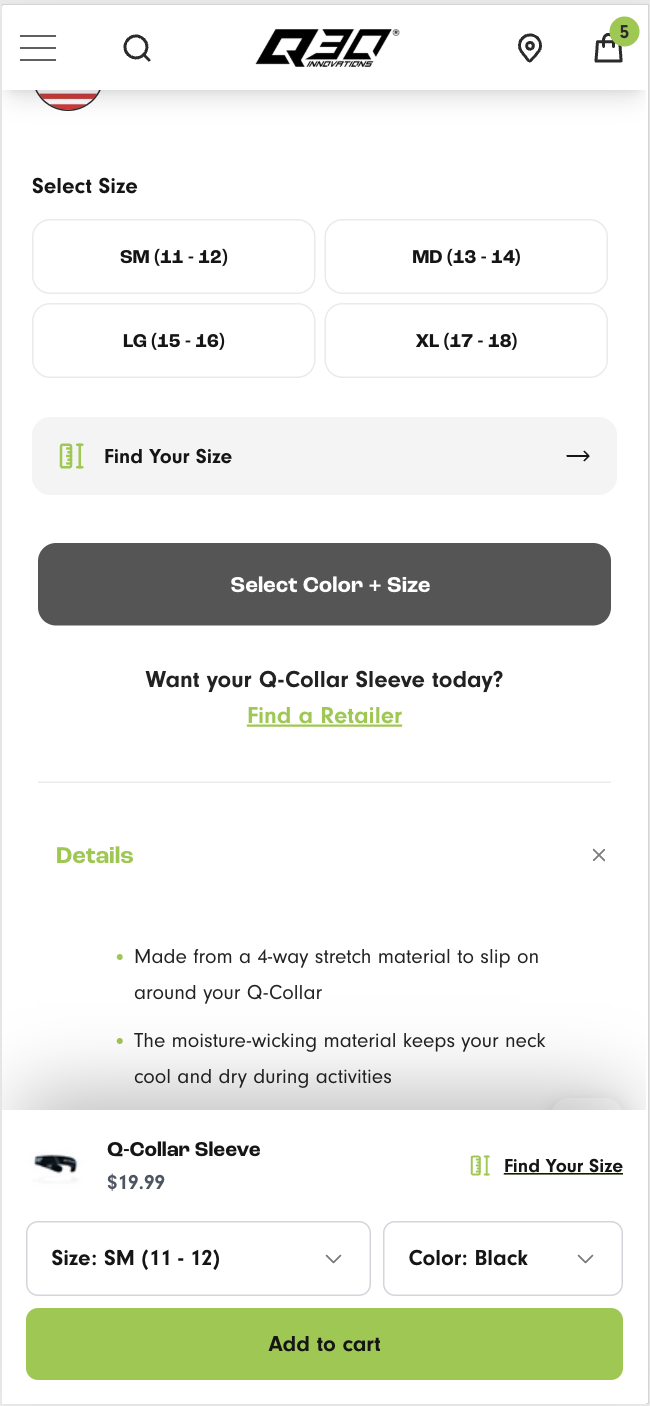Open the shopping cart with 5 items
The width and height of the screenshot is (650, 1406).
[608, 48]
